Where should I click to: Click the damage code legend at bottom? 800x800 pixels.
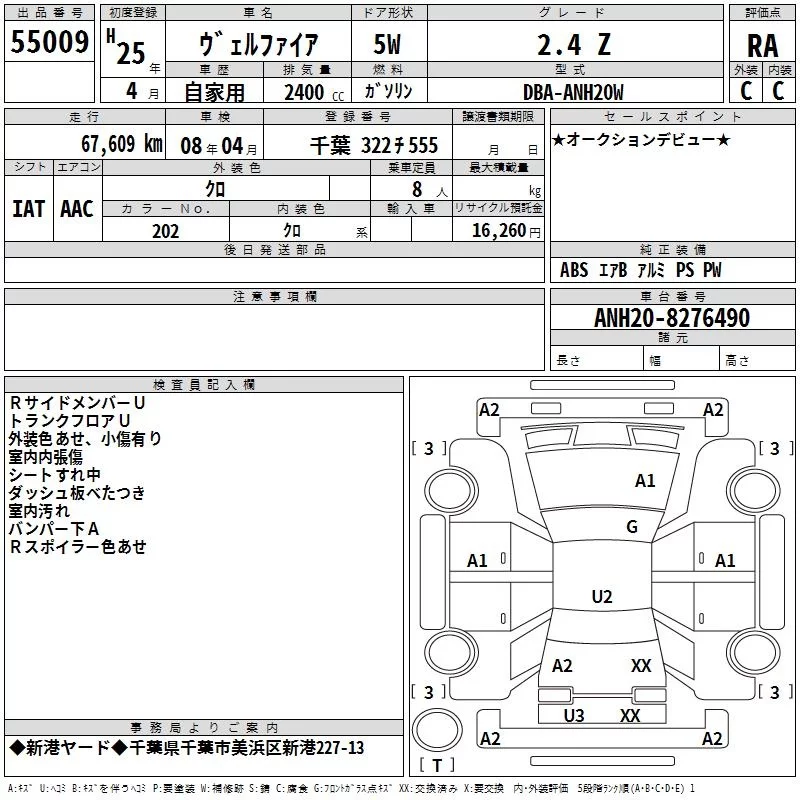[x=352, y=788]
